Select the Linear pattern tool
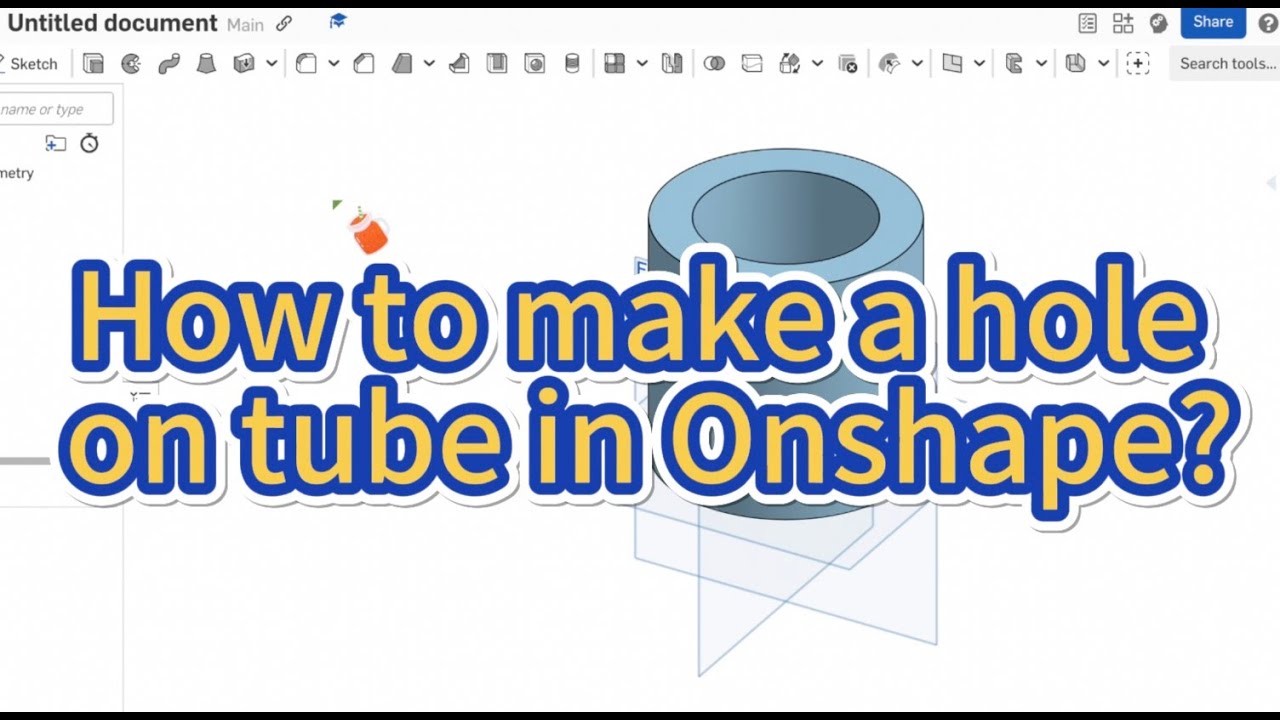This screenshot has width=1280, height=720. pos(615,64)
